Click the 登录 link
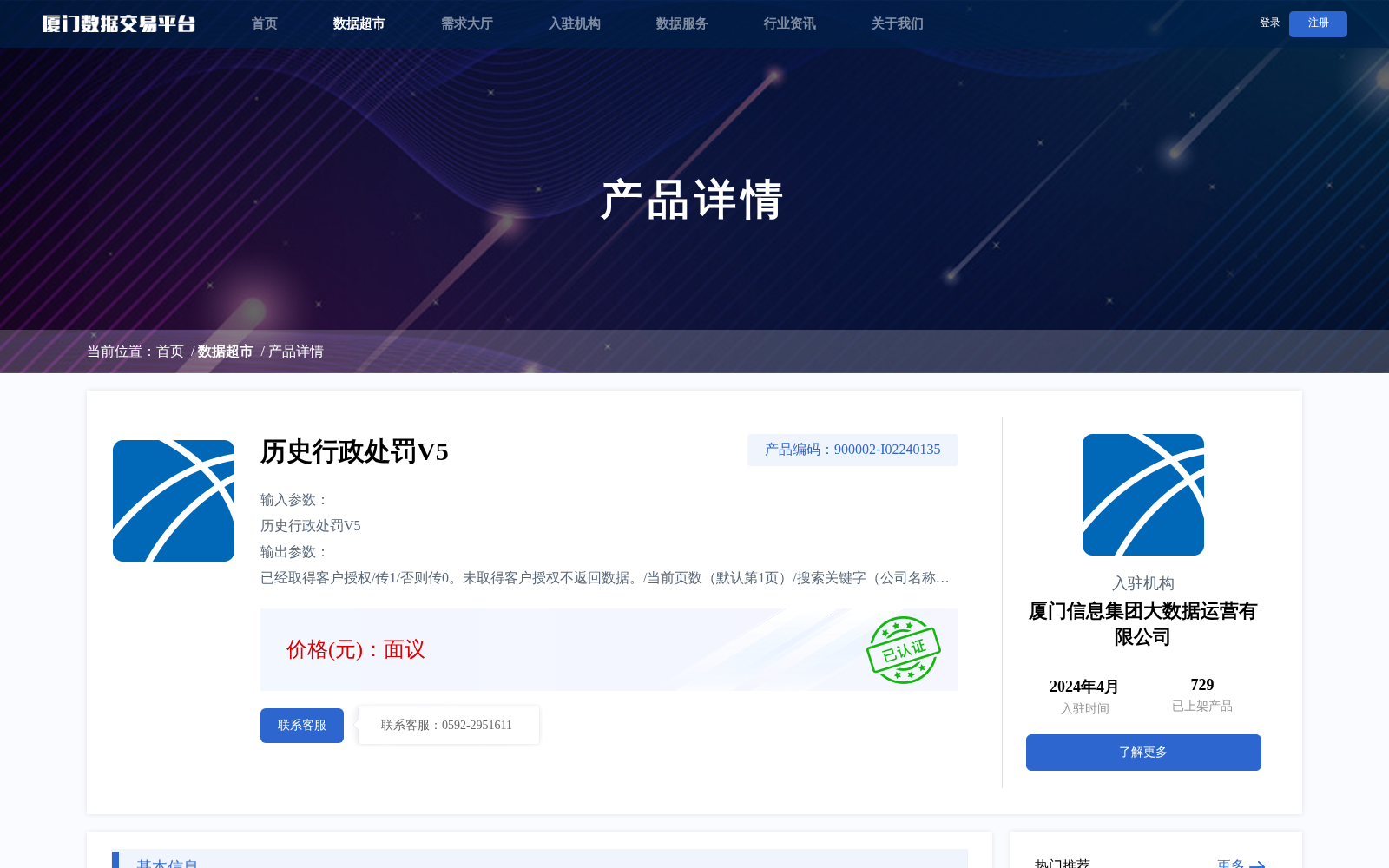Viewport: 1389px width, 868px height. pyautogui.click(x=1269, y=23)
